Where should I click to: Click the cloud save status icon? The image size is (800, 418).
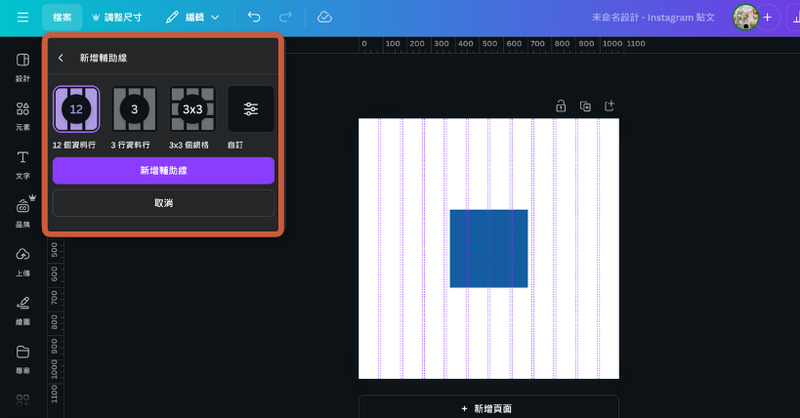pos(324,17)
